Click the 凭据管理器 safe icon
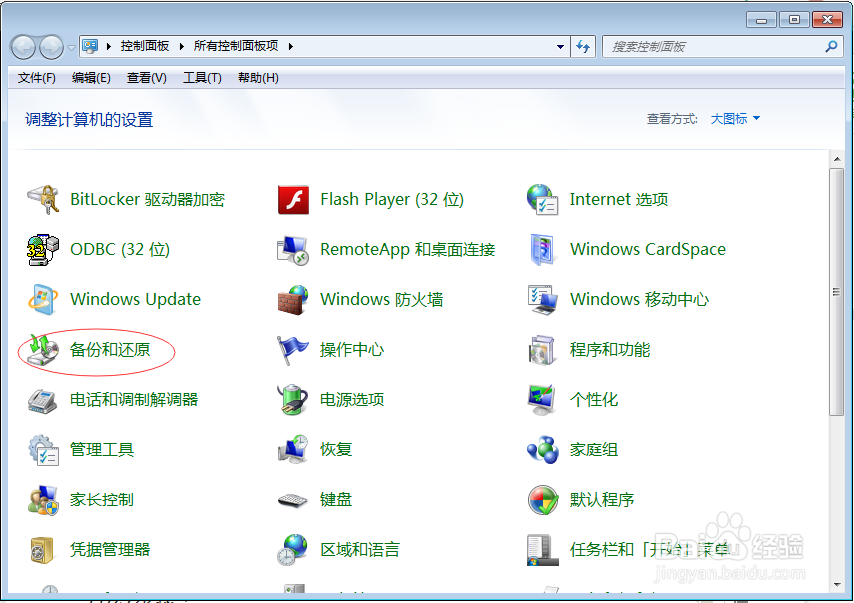Viewport: 854px width, 603px height. pyautogui.click(x=43, y=550)
